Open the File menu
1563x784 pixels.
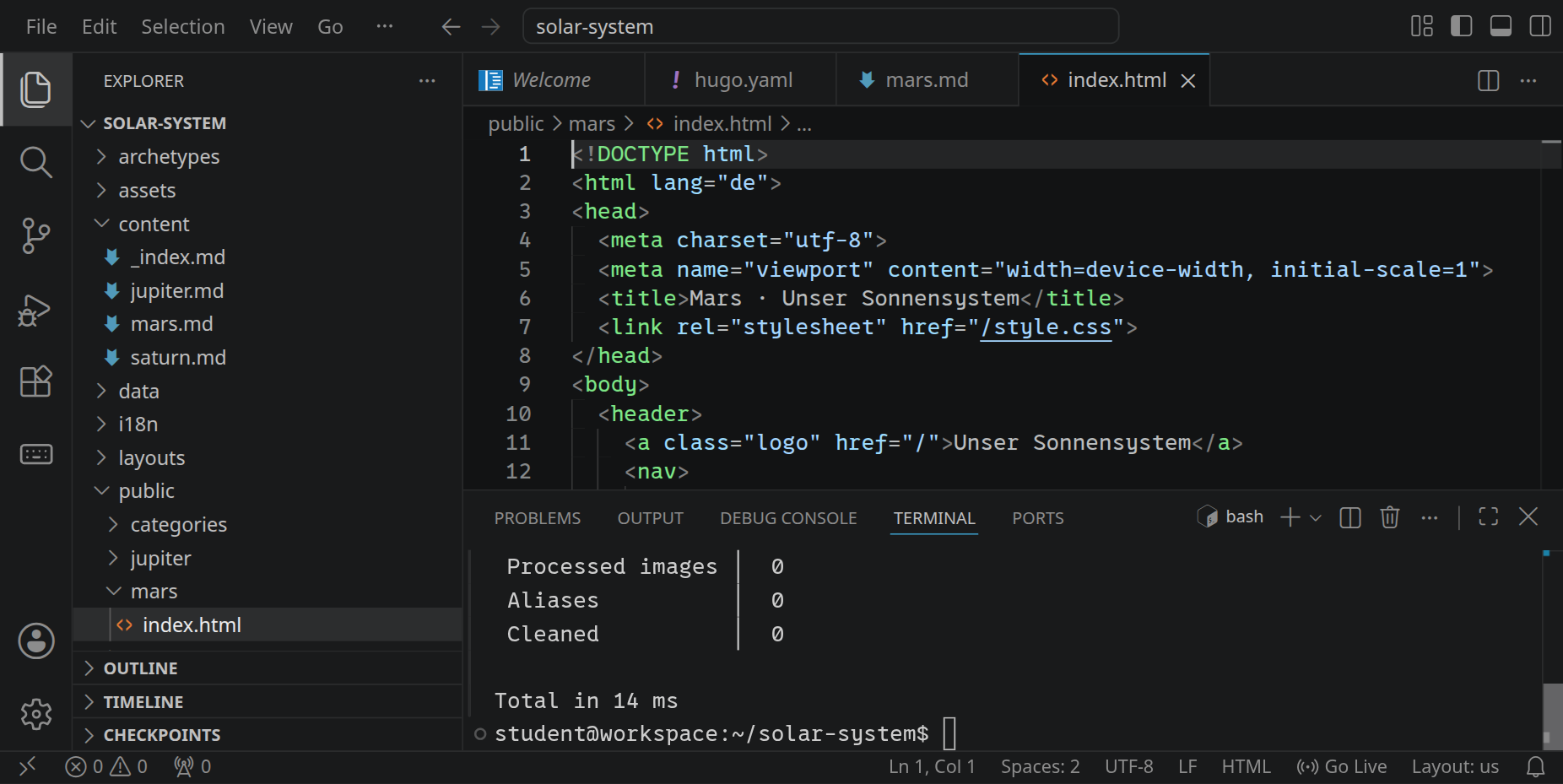coord(41,27)
